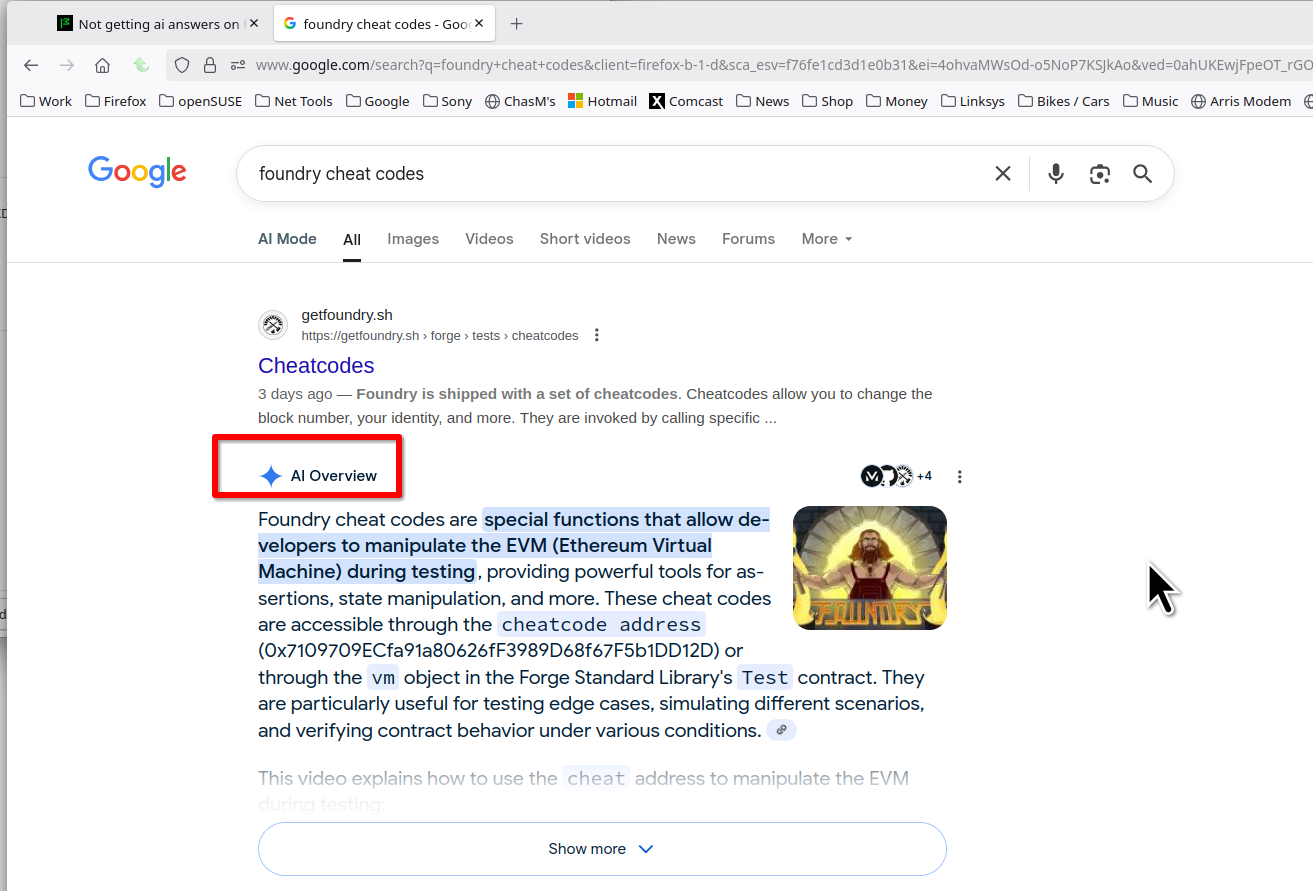Open the ChasM's bookmark
Viewport: 1313px width, 891px height.
tap(520, 101)
